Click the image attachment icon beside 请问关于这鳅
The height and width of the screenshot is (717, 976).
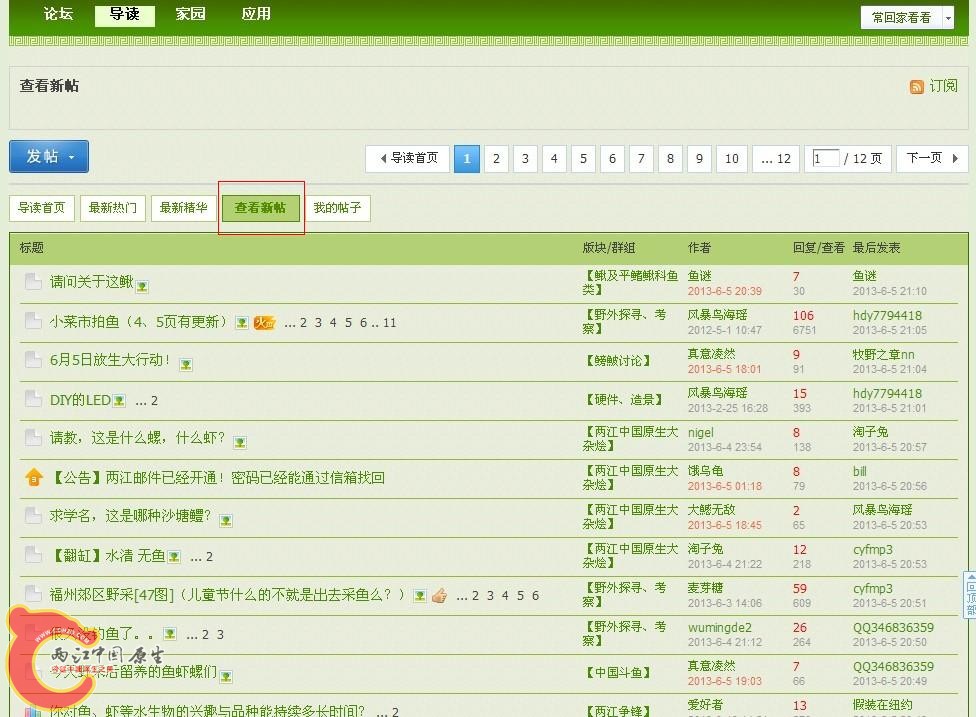[142, 285]
